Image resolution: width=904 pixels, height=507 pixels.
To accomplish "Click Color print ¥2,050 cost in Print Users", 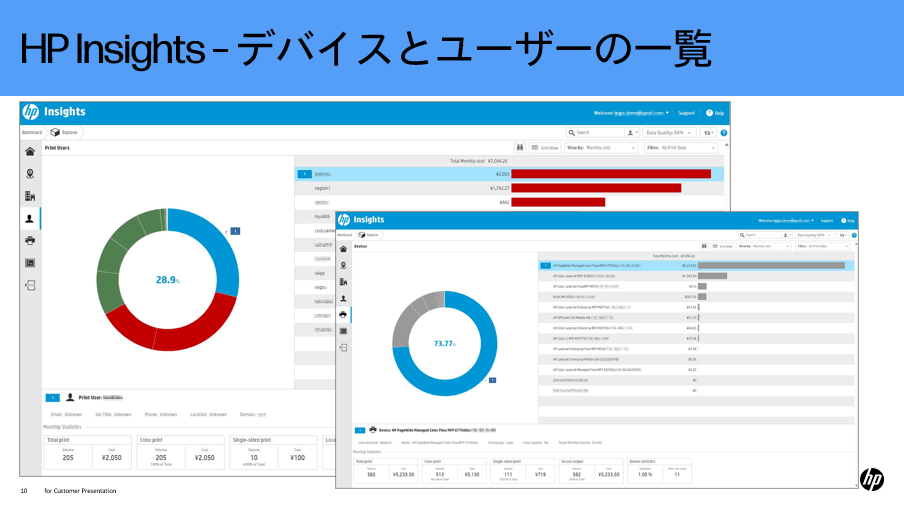I will pos(205,457).
